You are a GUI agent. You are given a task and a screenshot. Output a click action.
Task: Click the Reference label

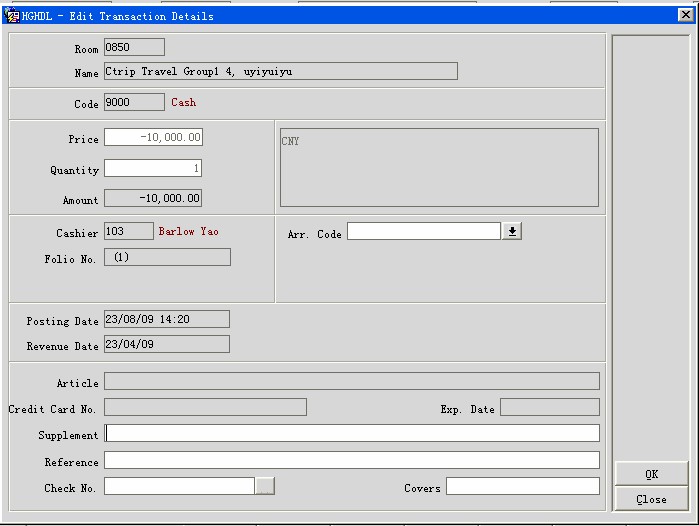click(x=71, y=462)
